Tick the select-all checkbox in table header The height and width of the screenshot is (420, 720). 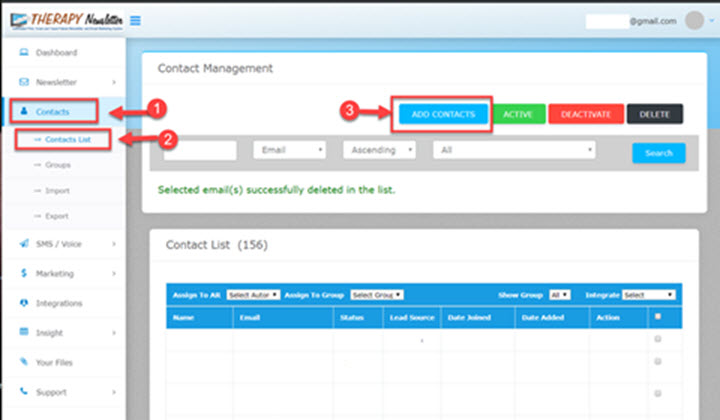pyautogui.click(x=656, y=318)
